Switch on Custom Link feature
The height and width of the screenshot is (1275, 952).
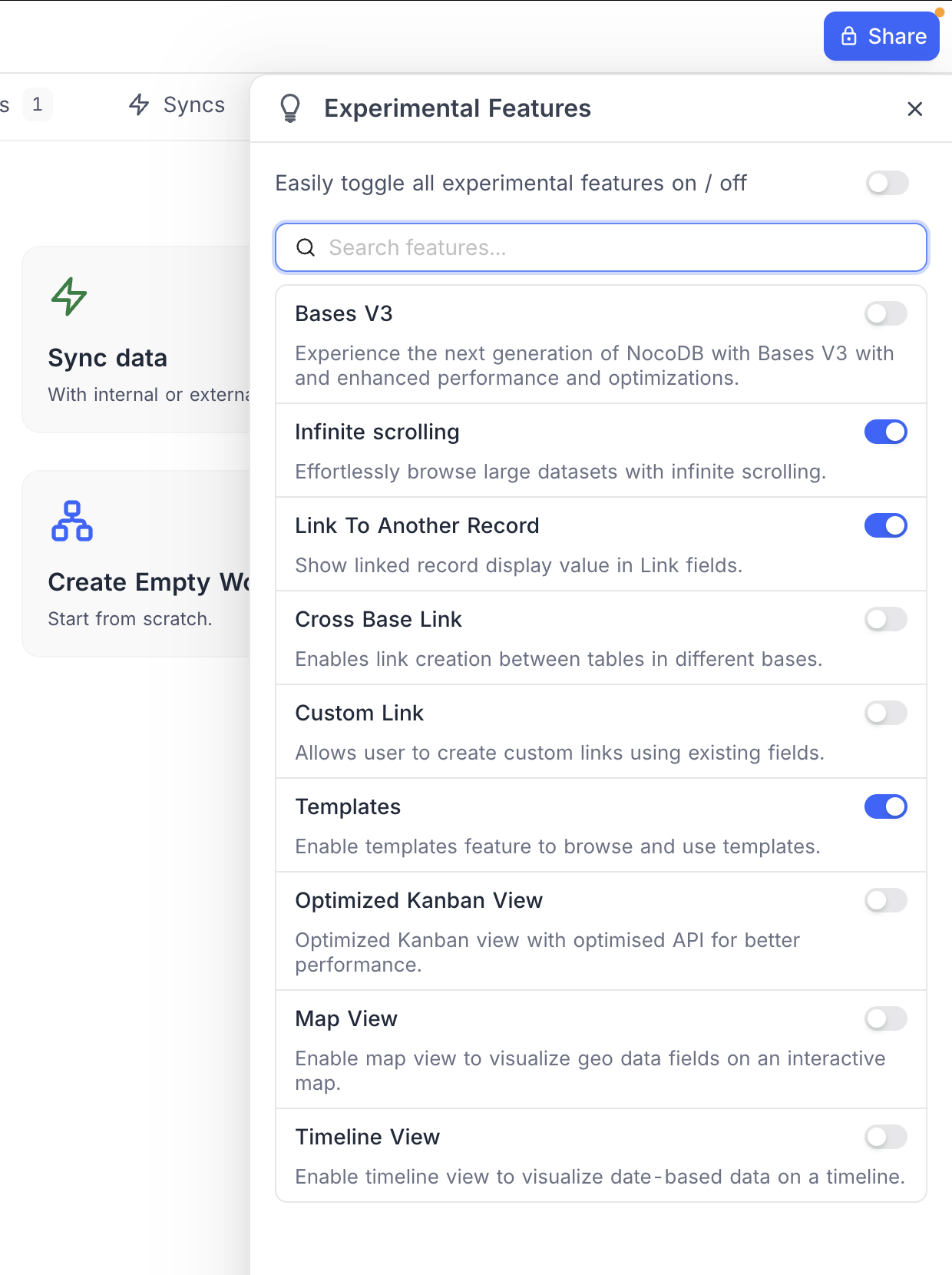pos(885,713)
